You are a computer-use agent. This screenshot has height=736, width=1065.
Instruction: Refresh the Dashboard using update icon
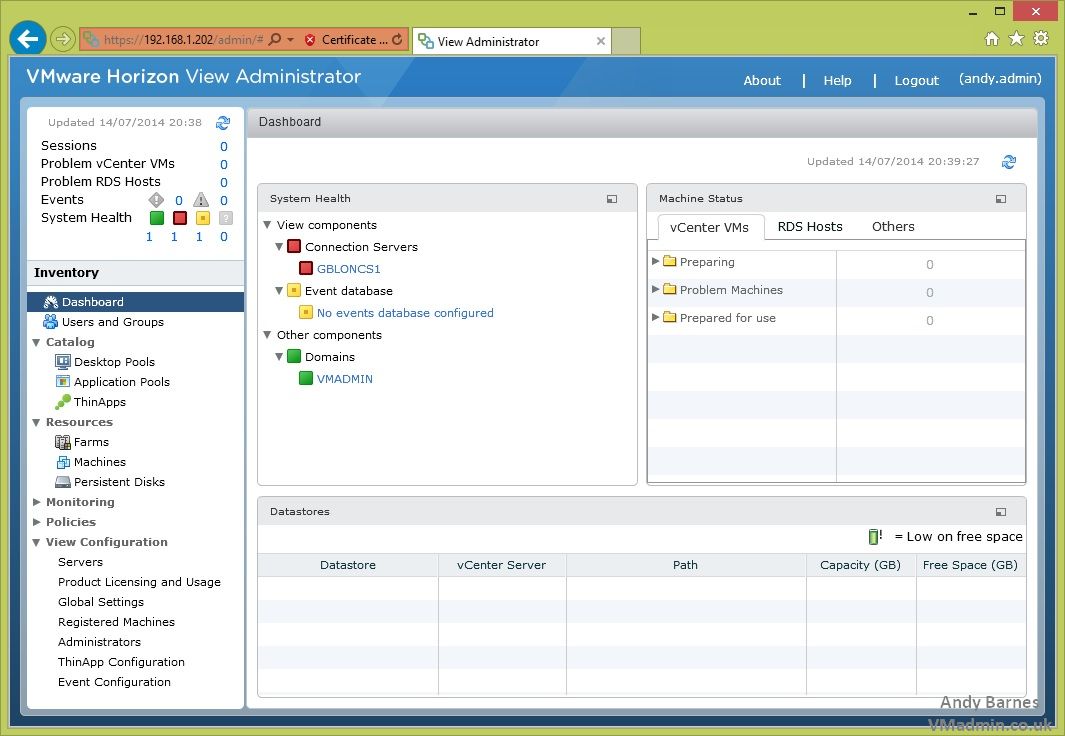(x=1009, y=162)
